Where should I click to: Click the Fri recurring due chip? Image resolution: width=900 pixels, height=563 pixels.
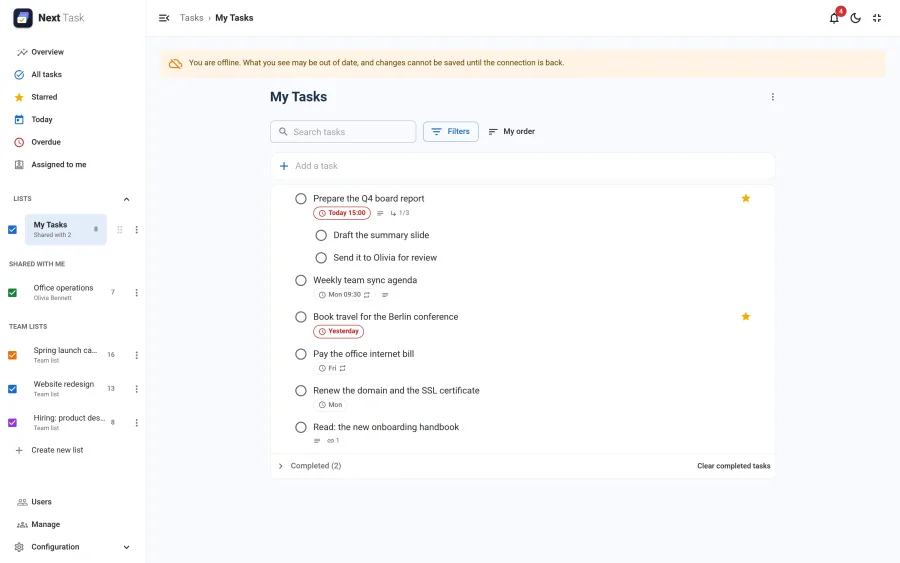click(332, 368)
